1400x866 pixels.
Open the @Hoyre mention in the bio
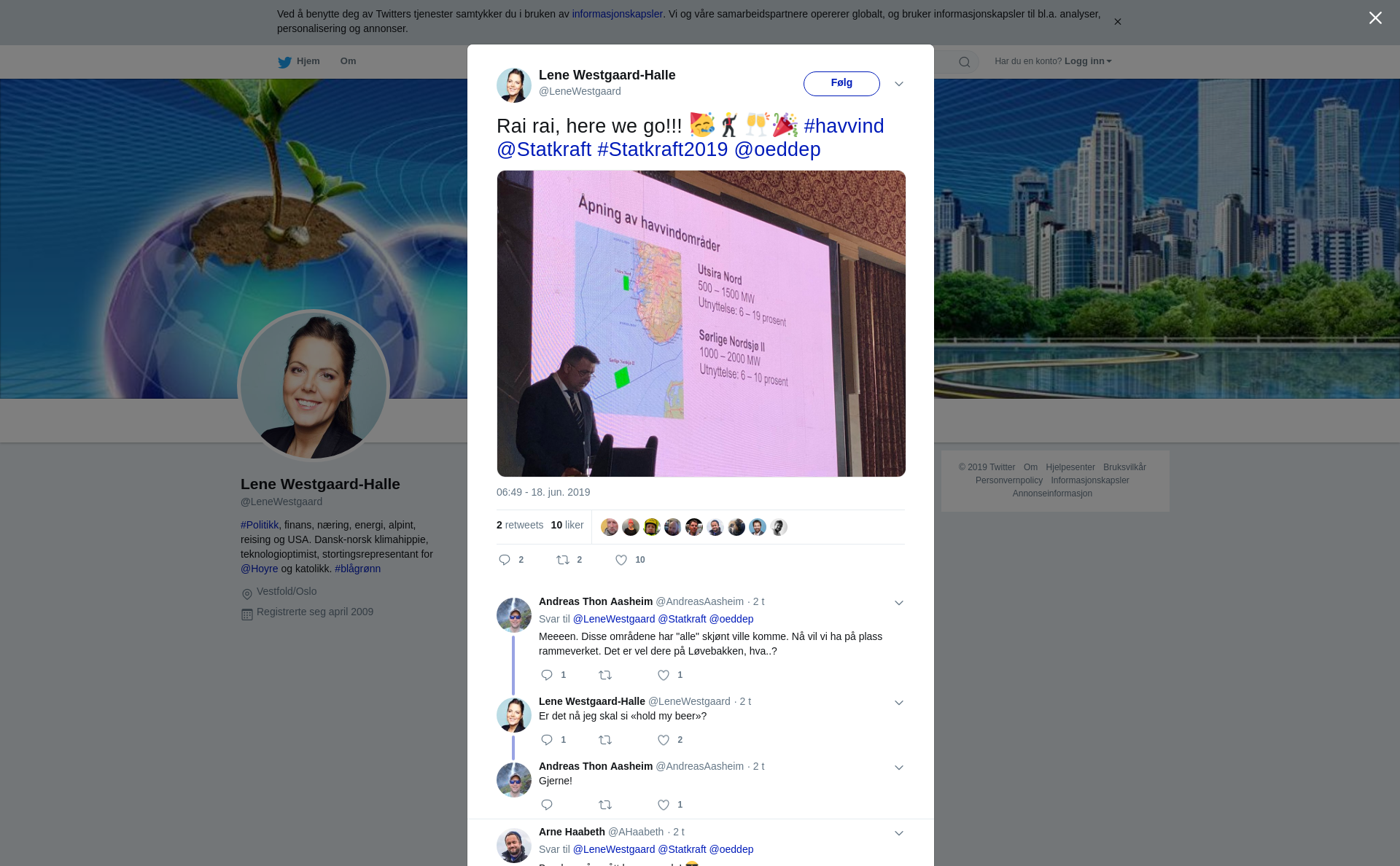click(260, 569)
